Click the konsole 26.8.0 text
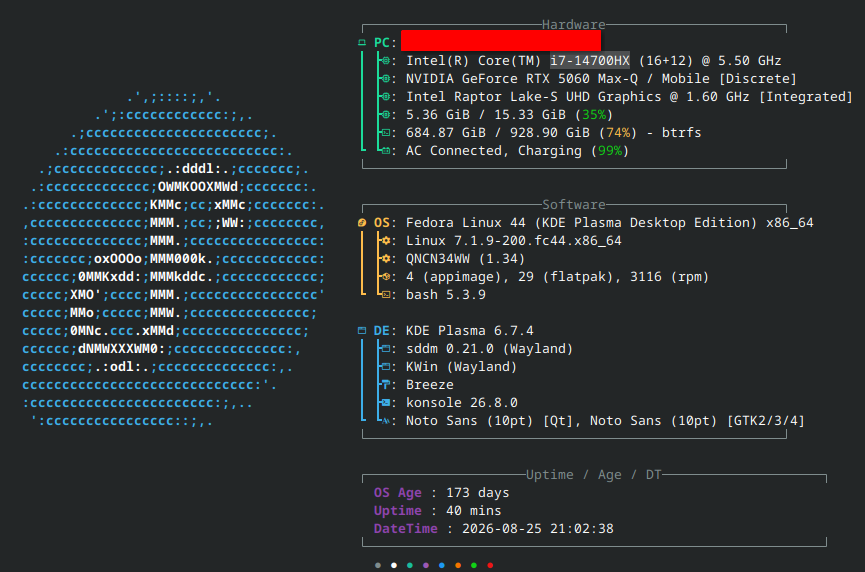Viewport: 865px width, 572px height. pos(462,403)
